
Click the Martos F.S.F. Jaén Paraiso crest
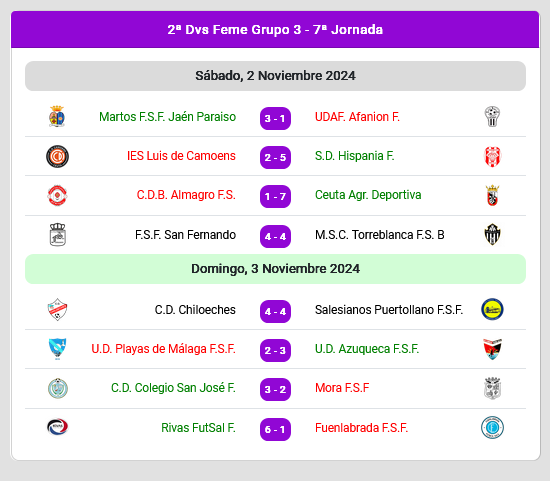pyautogui.click(x=57, y=116)
